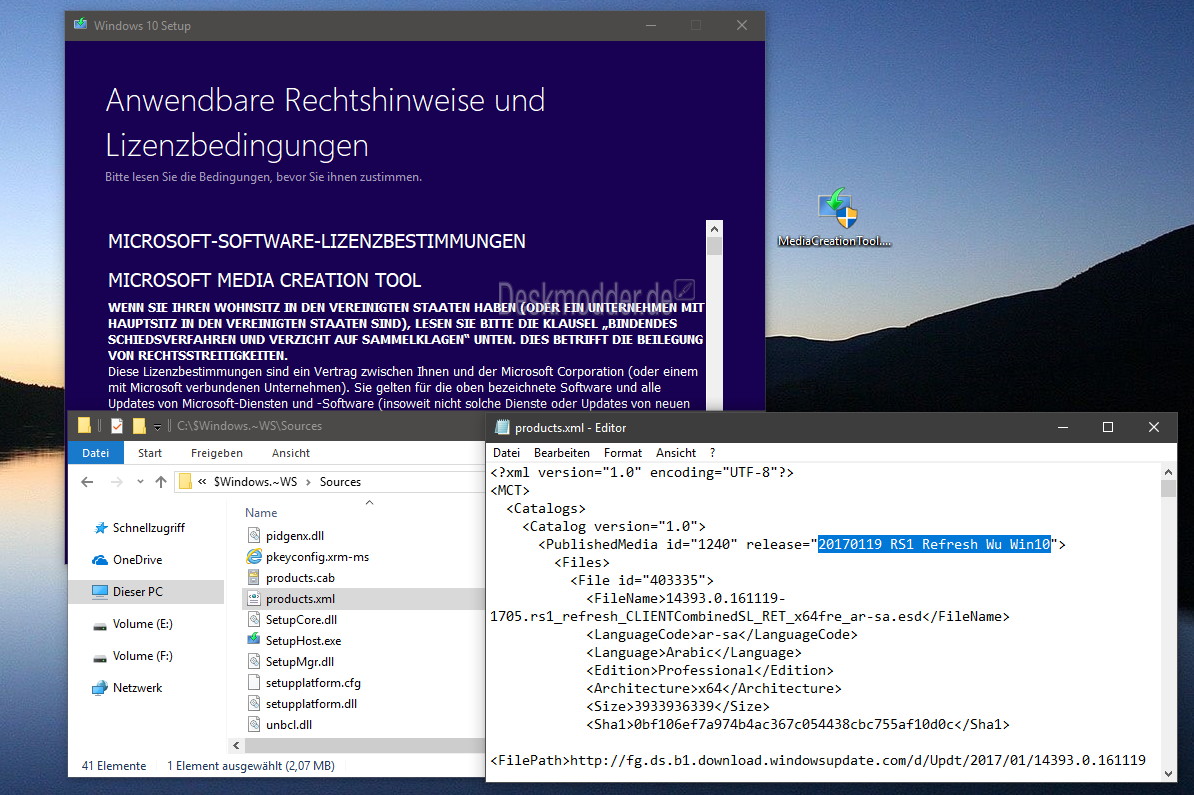Viewport: 1194px width, 795px height.
Task: Select Dieser PC in the navigation pane
Action: 146,592
